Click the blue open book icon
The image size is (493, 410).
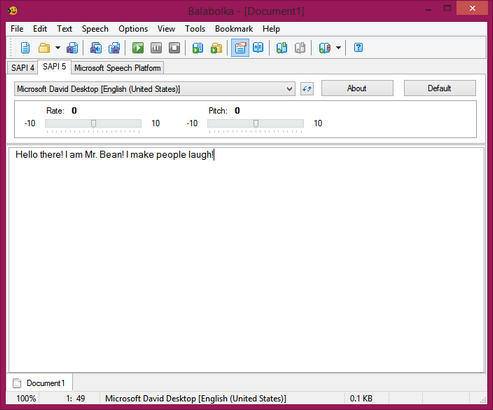(x=258, y=48)
